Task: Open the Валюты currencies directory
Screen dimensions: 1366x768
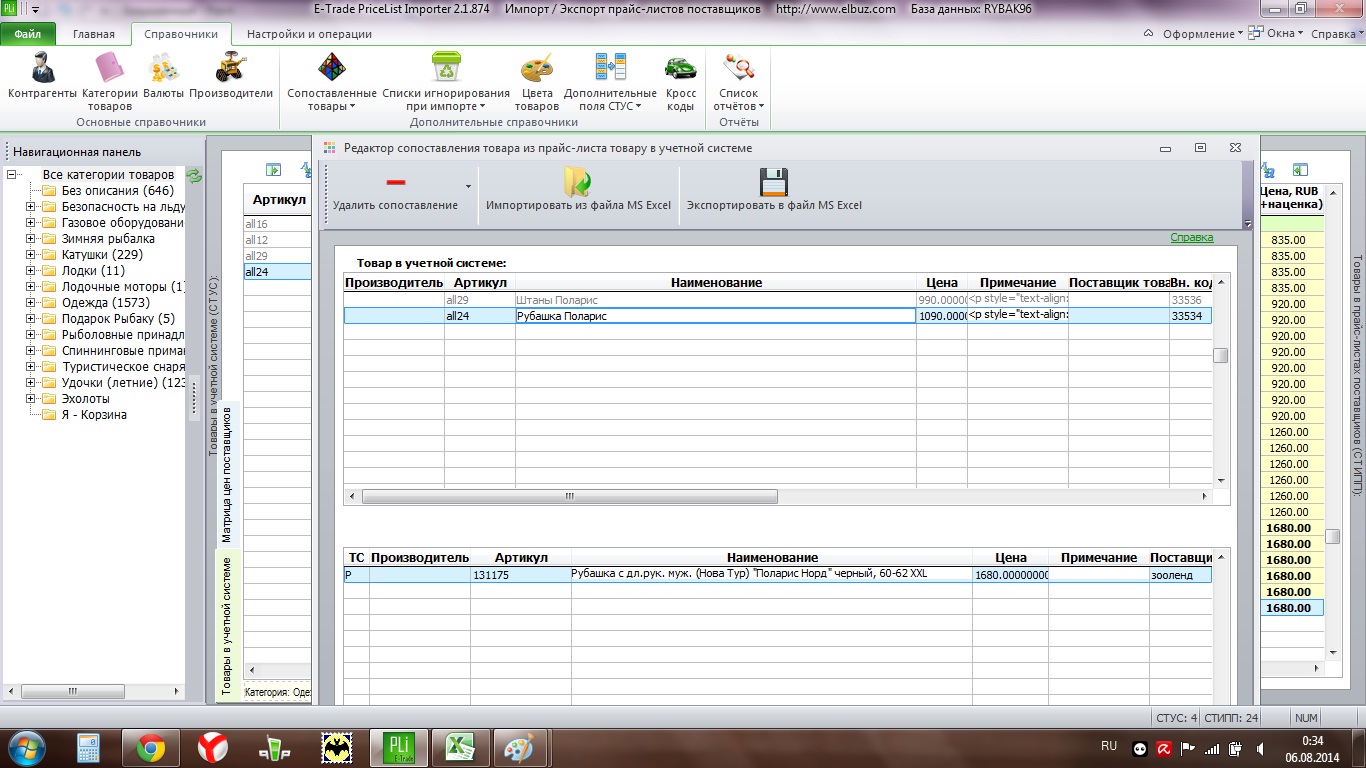Action: click(163, 77)
